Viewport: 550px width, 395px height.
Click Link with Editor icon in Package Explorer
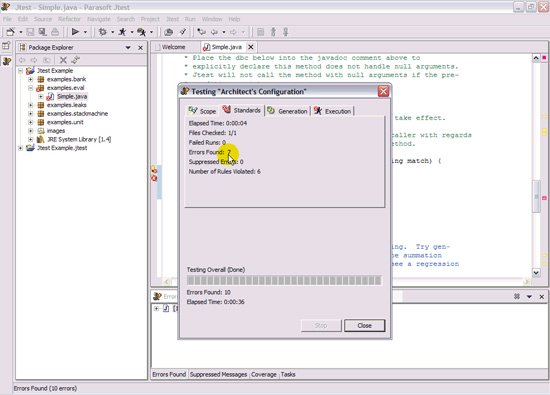(x=75, y=60)
